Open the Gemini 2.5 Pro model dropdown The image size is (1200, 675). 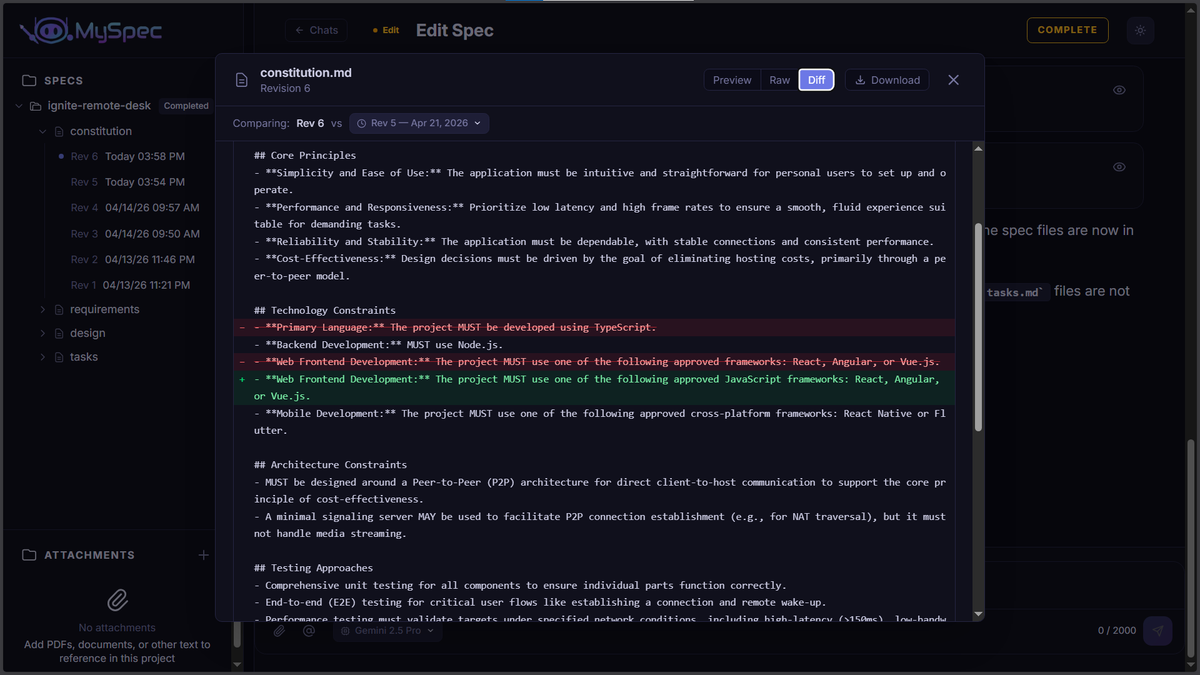tap(388, 631)
